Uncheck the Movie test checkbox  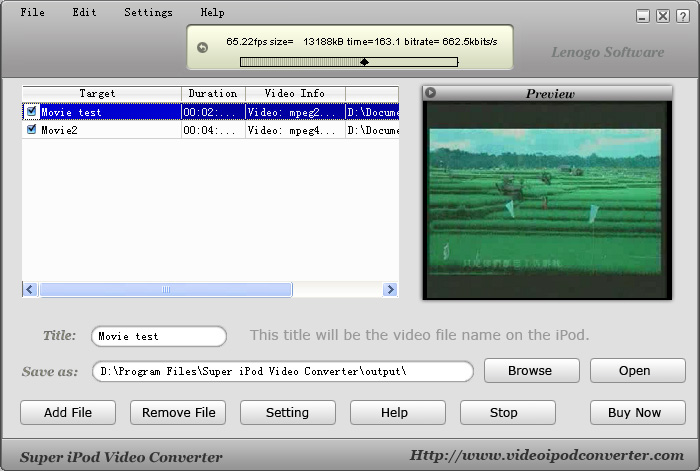pos(32,112)
